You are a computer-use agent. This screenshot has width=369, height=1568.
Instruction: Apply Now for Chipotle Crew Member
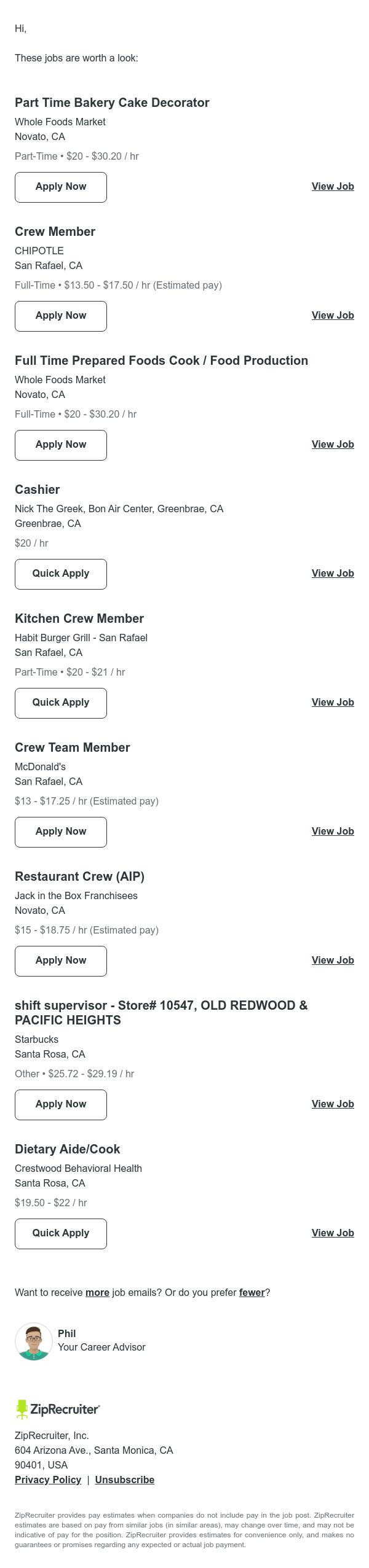point(61,316)
